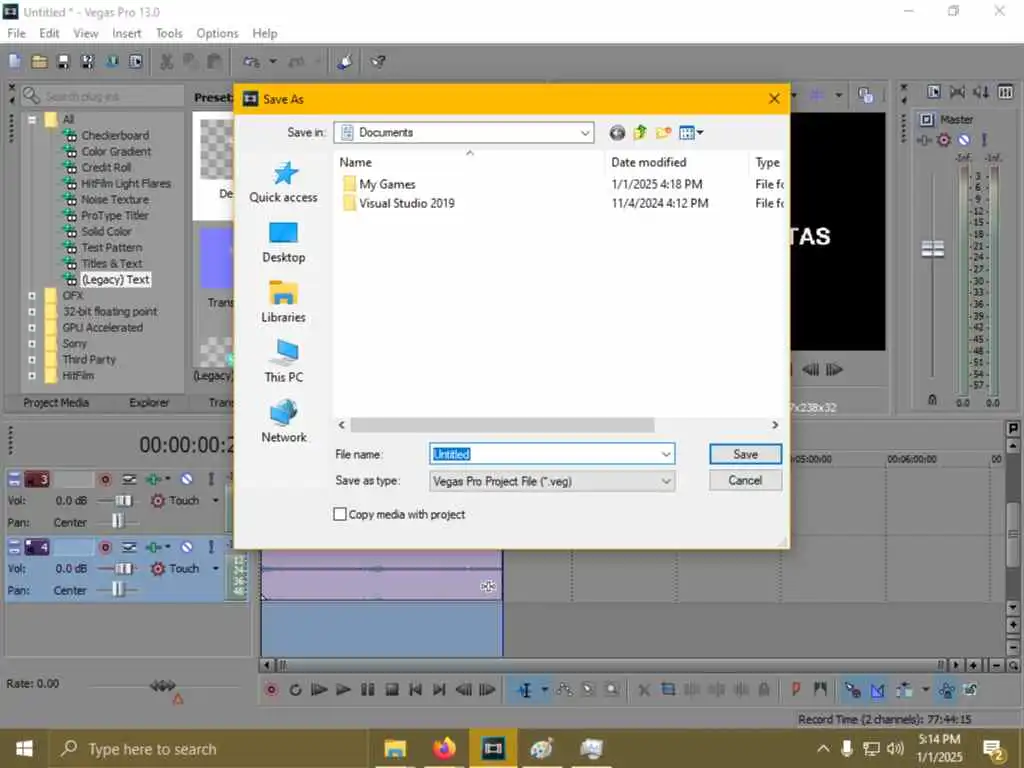
Task: Mute audio track 4
Action: pyautogui.click(x=187, y=547)
